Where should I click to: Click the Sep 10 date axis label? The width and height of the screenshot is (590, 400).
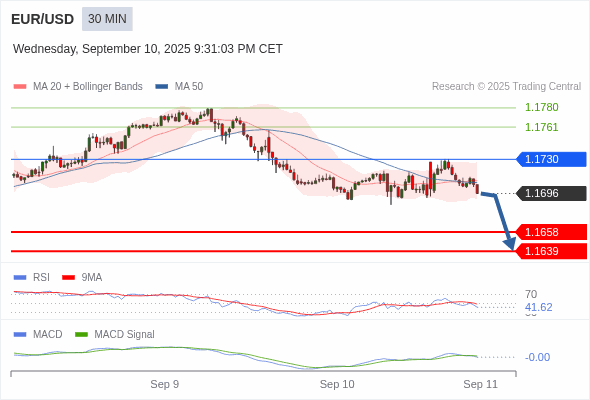coord(337,384)
